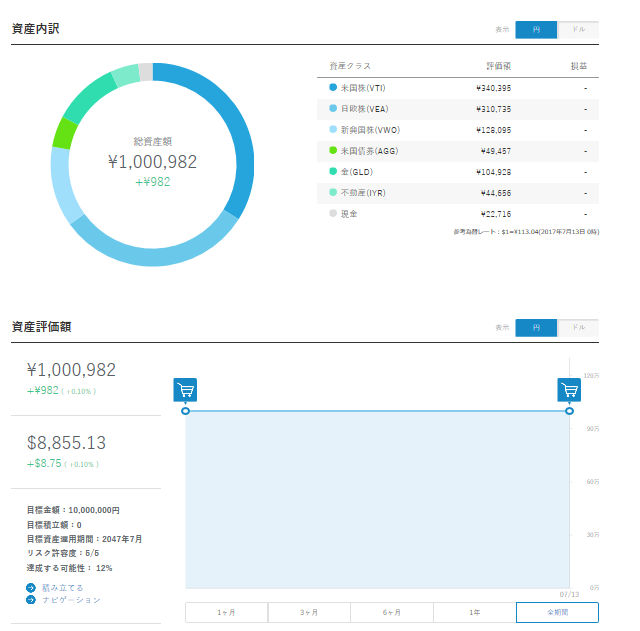Click the +$8.75 gain value

click(x=44, y=464)
